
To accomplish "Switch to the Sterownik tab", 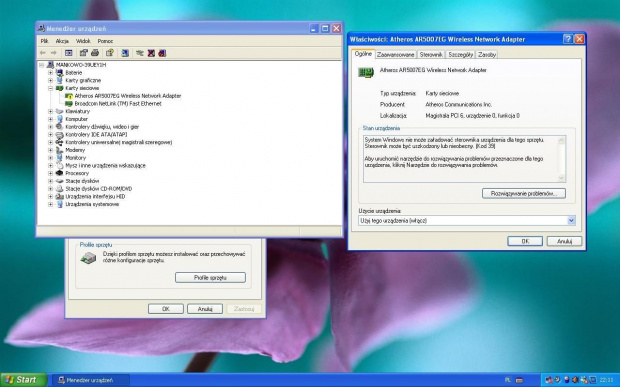I will click(431, 55).
